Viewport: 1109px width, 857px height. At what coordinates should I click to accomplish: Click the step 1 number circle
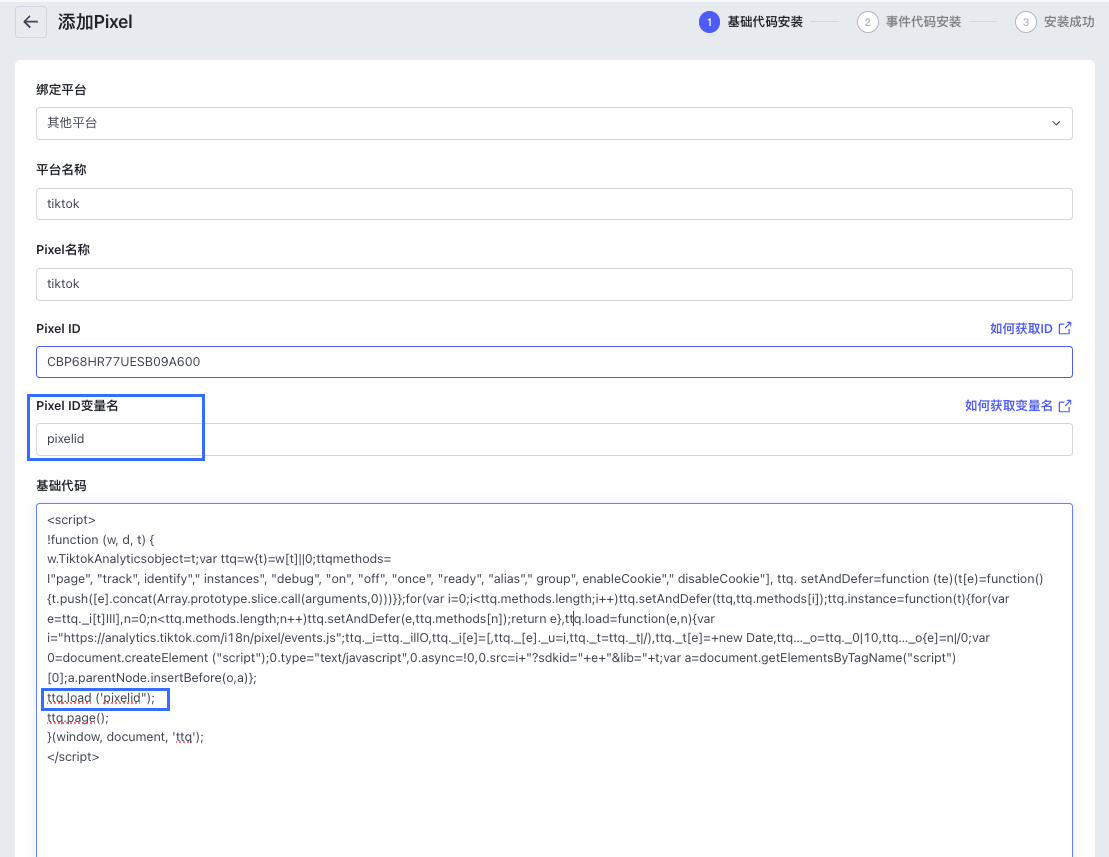click(x=709, y=22)
